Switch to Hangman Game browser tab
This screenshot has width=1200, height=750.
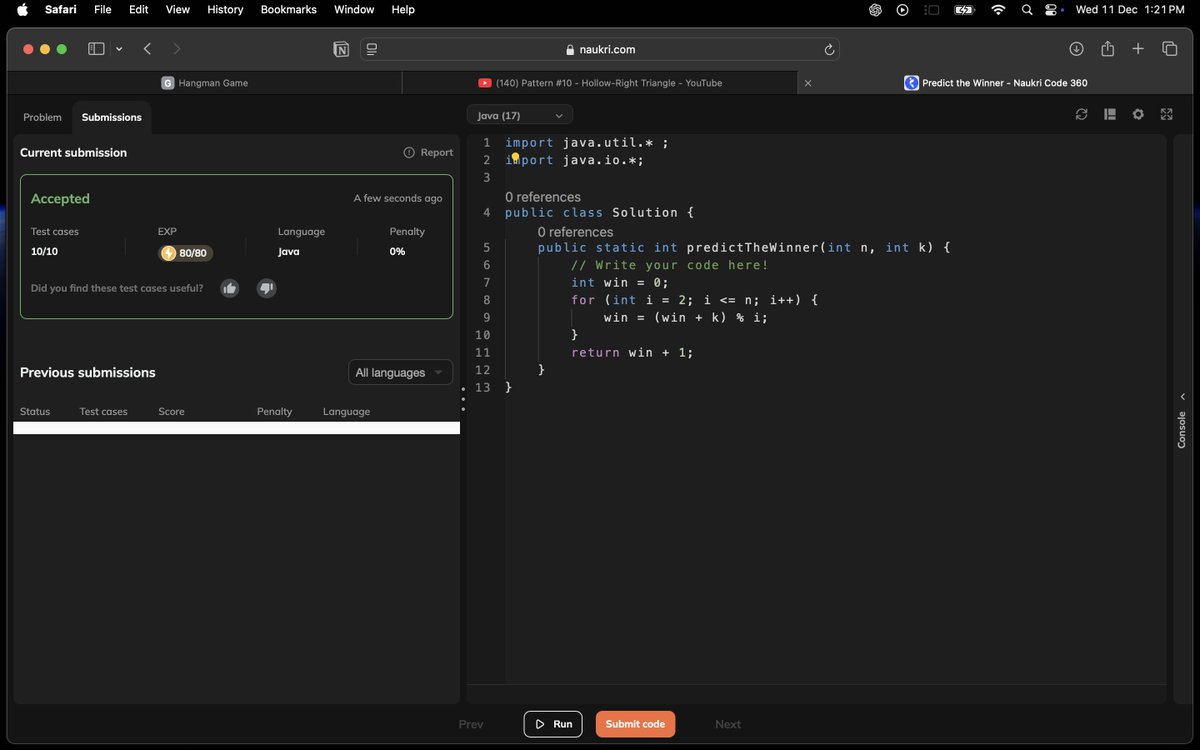[x=205, y=83]
